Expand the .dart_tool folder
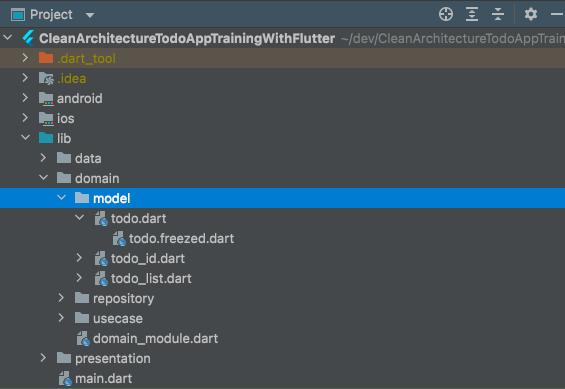565x389 pixels. [x=25, y=58]
